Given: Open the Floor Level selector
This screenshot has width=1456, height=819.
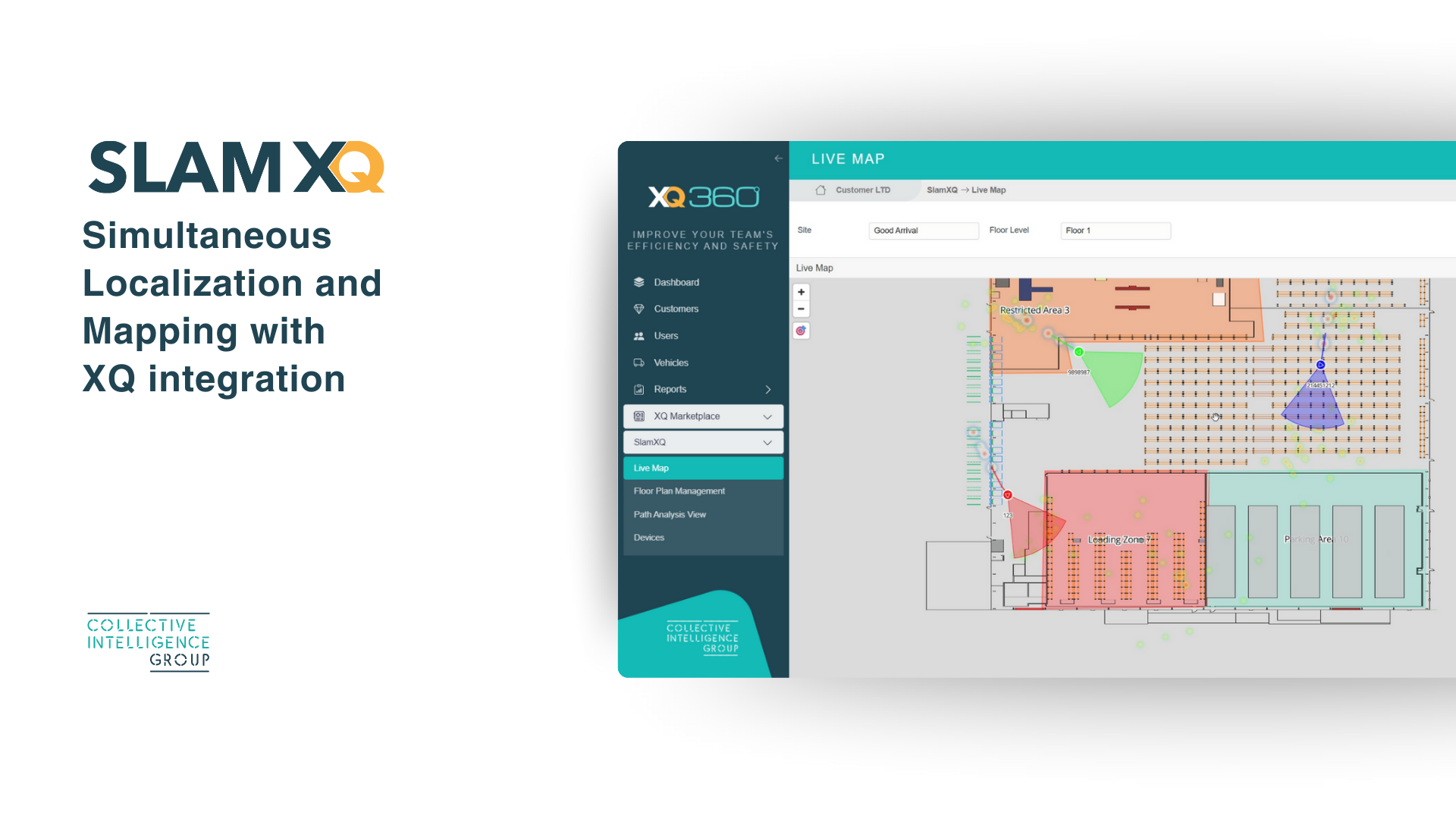Looking at the screenshot, I should 1115,231.
